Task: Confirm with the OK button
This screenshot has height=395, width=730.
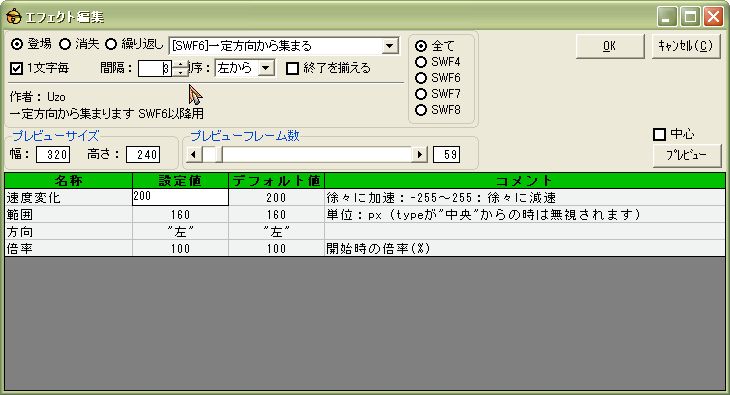Action: 609,46
